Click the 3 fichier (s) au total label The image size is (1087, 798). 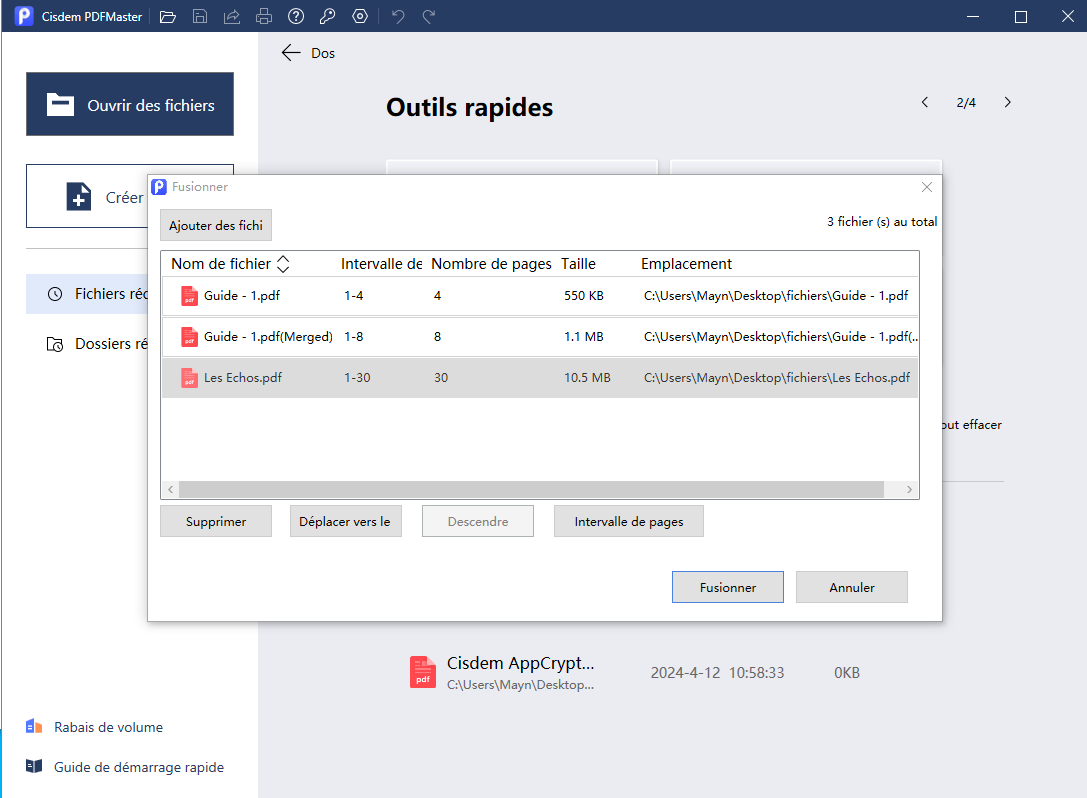coord(882,222)
